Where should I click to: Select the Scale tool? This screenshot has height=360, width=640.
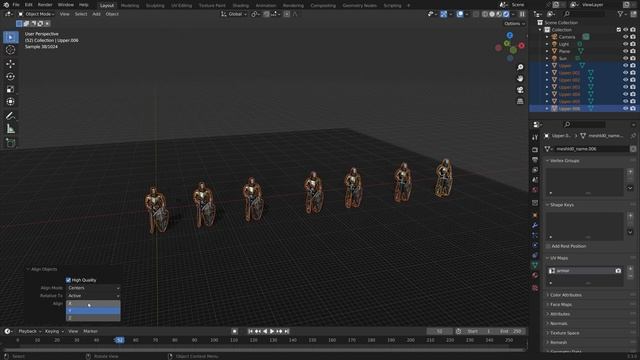(11, 89)
